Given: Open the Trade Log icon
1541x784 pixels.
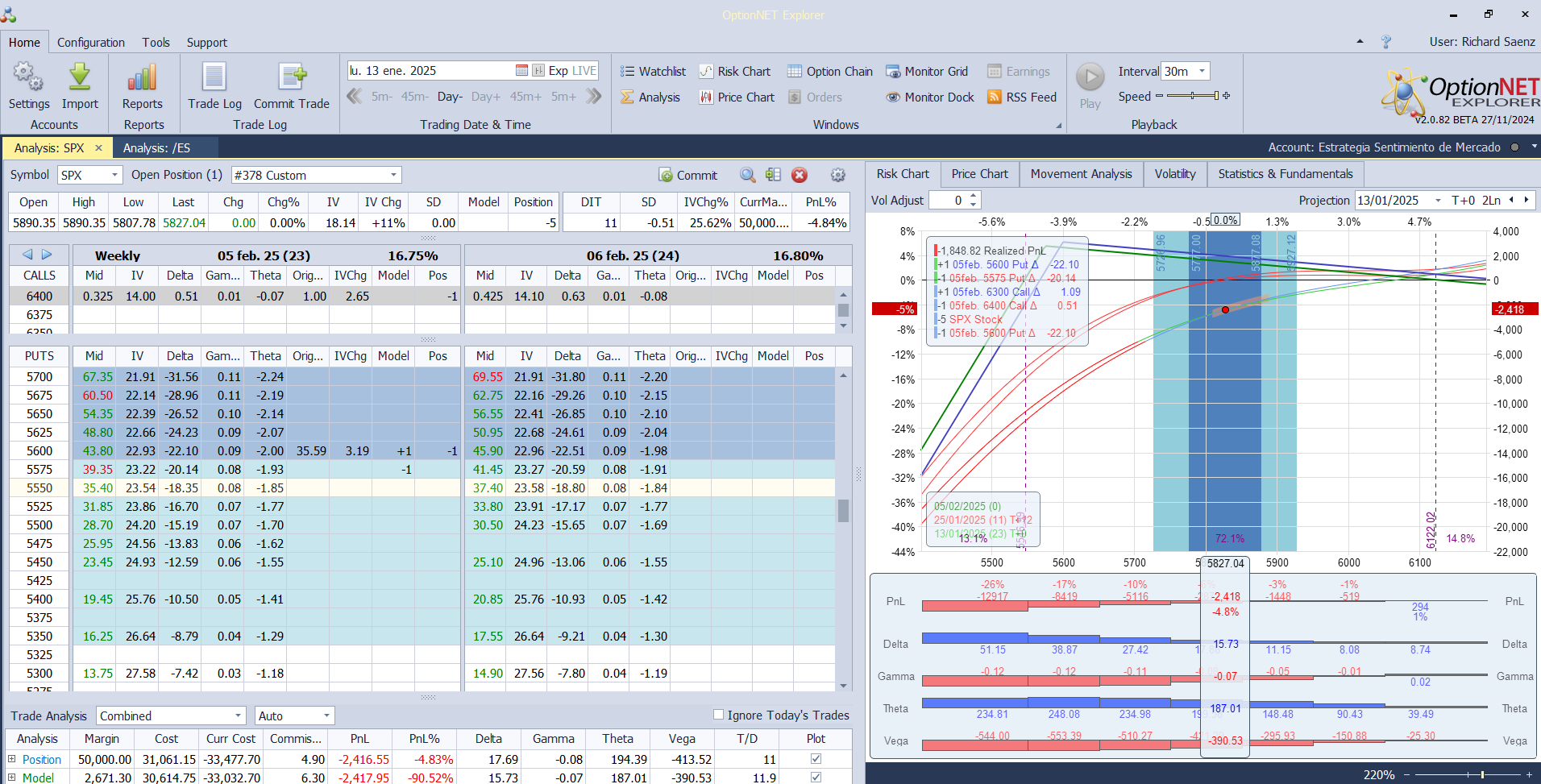Looking at the screenshot, I should 214,77.
